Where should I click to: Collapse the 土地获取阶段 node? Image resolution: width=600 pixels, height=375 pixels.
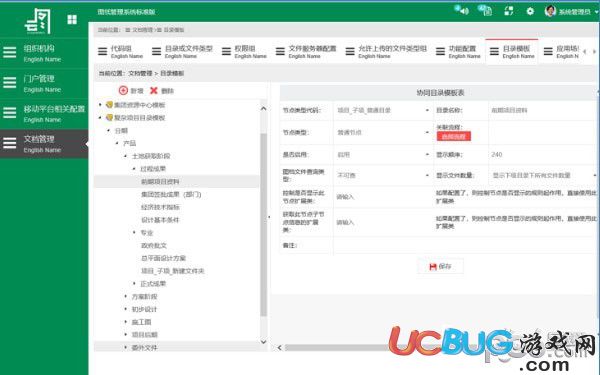coord(126,156)
